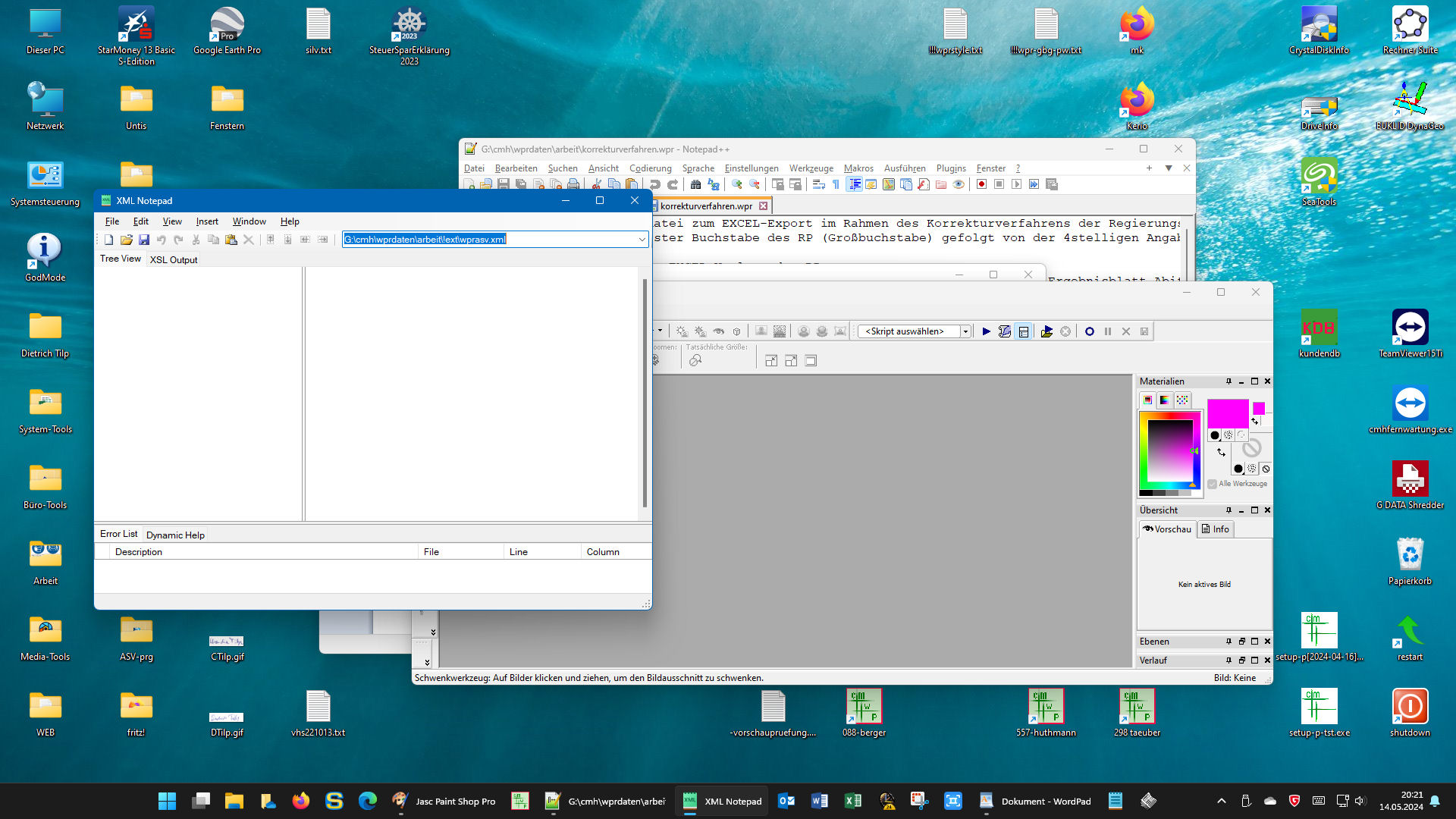Open the Dynamic Help tab
Image resolution: width=1456 pixels, height=819 pixels.
(175, 535)
